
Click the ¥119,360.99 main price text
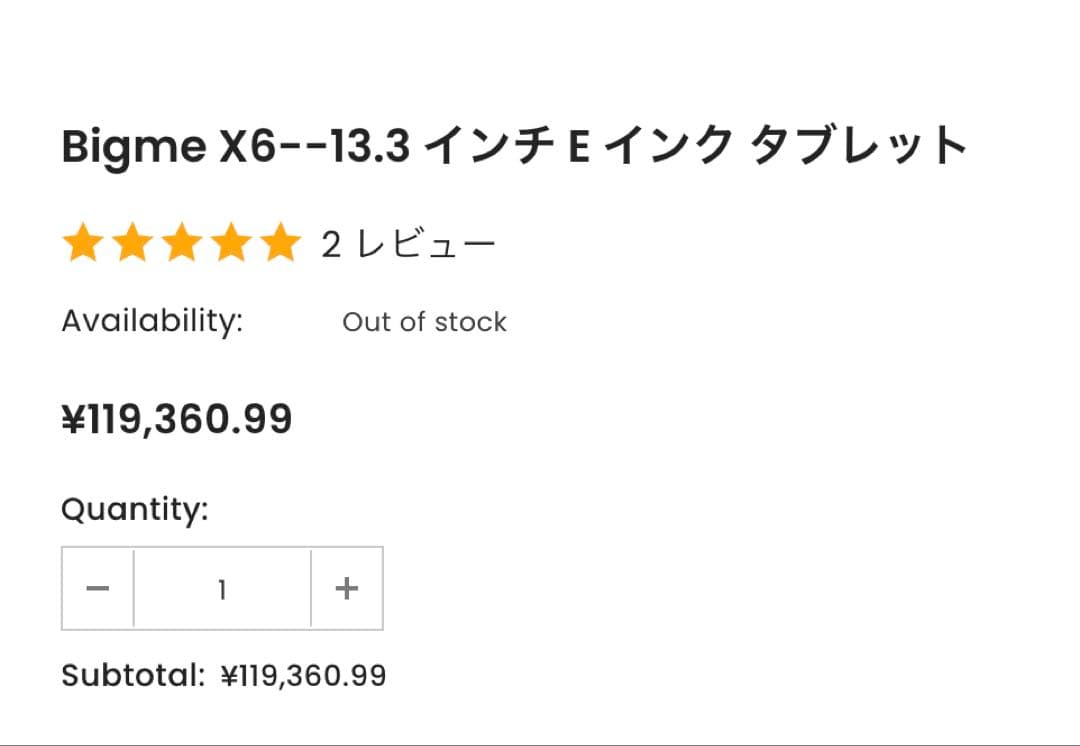tap(177, 418)
